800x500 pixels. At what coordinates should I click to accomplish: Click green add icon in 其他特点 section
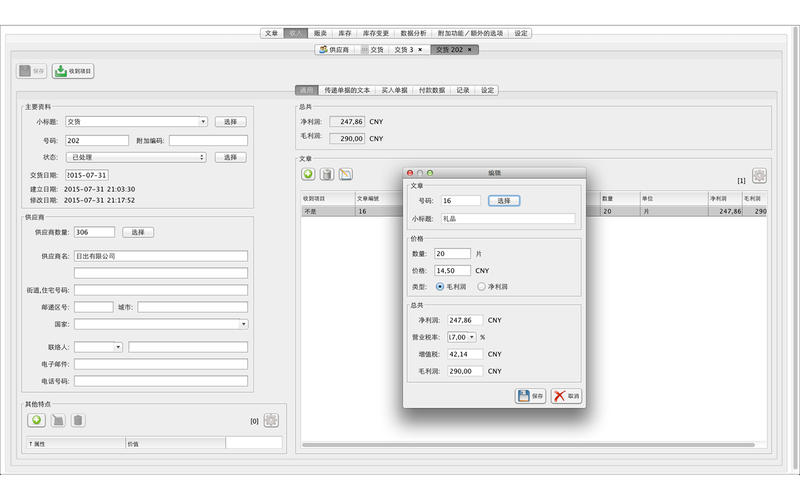[36, 420]
